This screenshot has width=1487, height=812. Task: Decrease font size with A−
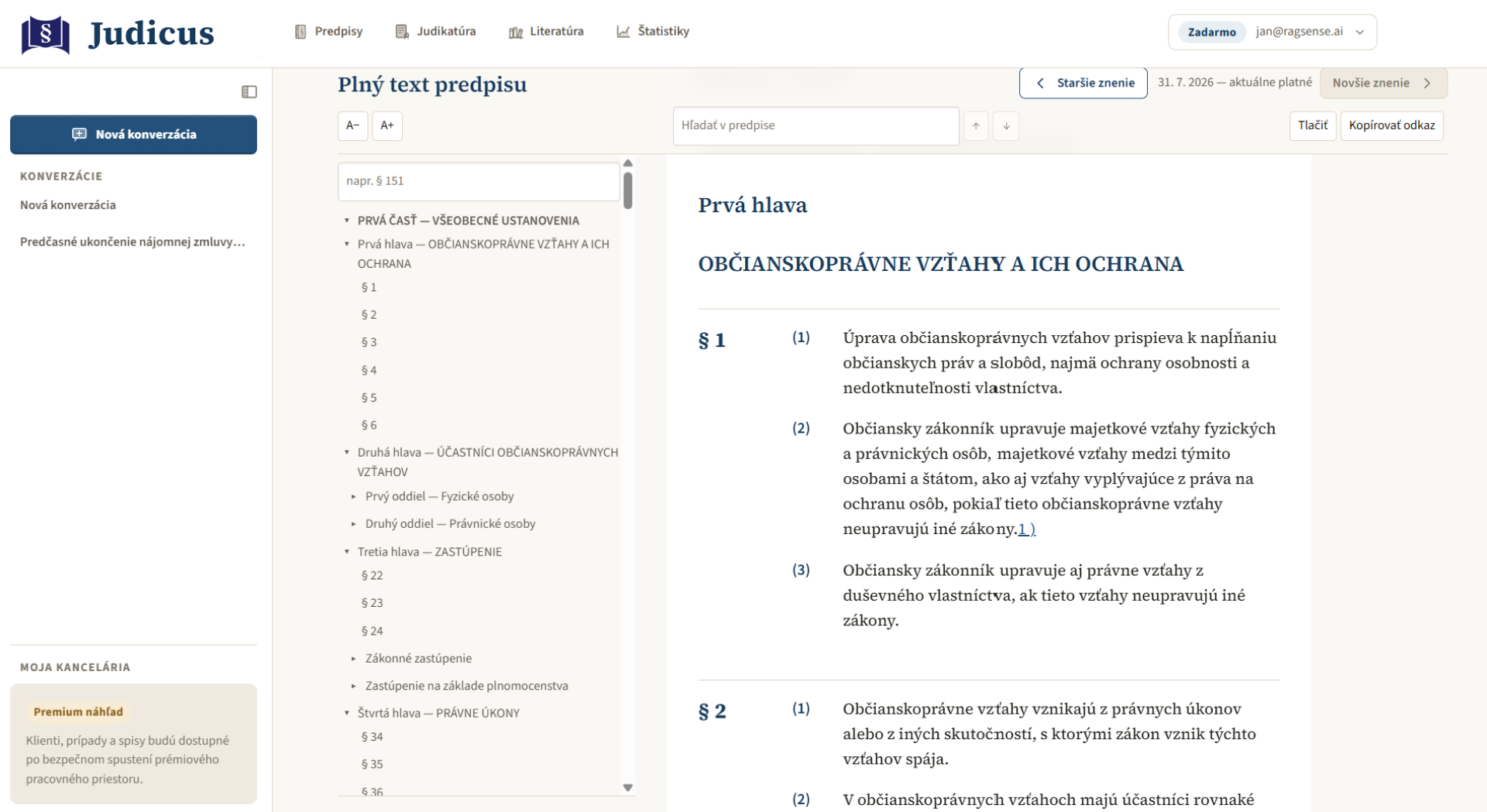tap(352, 125)
